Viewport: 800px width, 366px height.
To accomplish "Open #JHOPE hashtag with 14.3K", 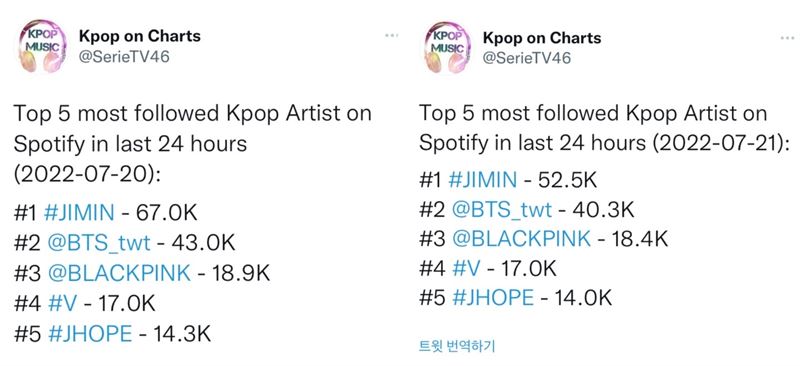I will click(90, 333).
